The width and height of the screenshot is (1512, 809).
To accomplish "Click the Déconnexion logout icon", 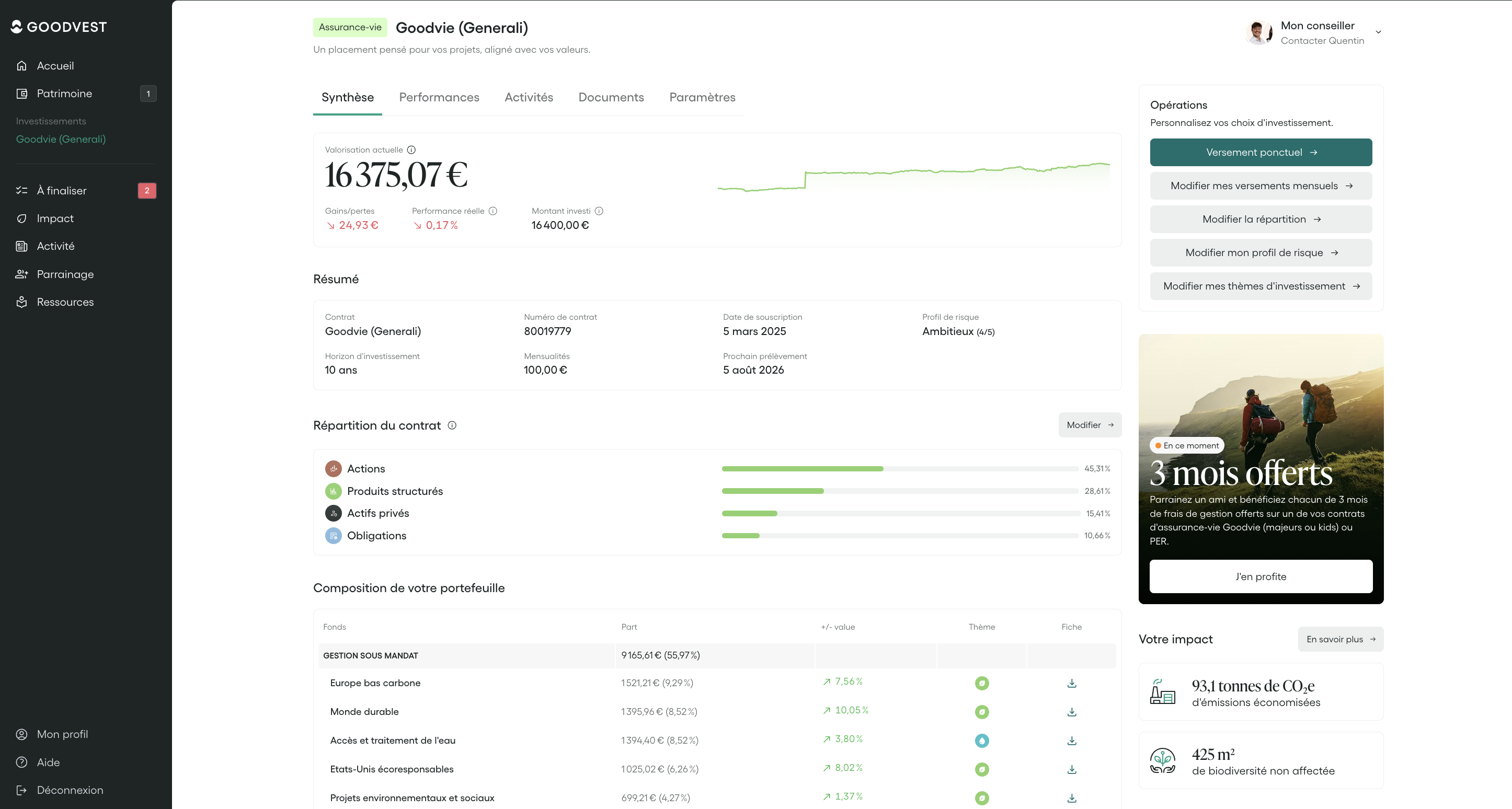I will (22, 790).
